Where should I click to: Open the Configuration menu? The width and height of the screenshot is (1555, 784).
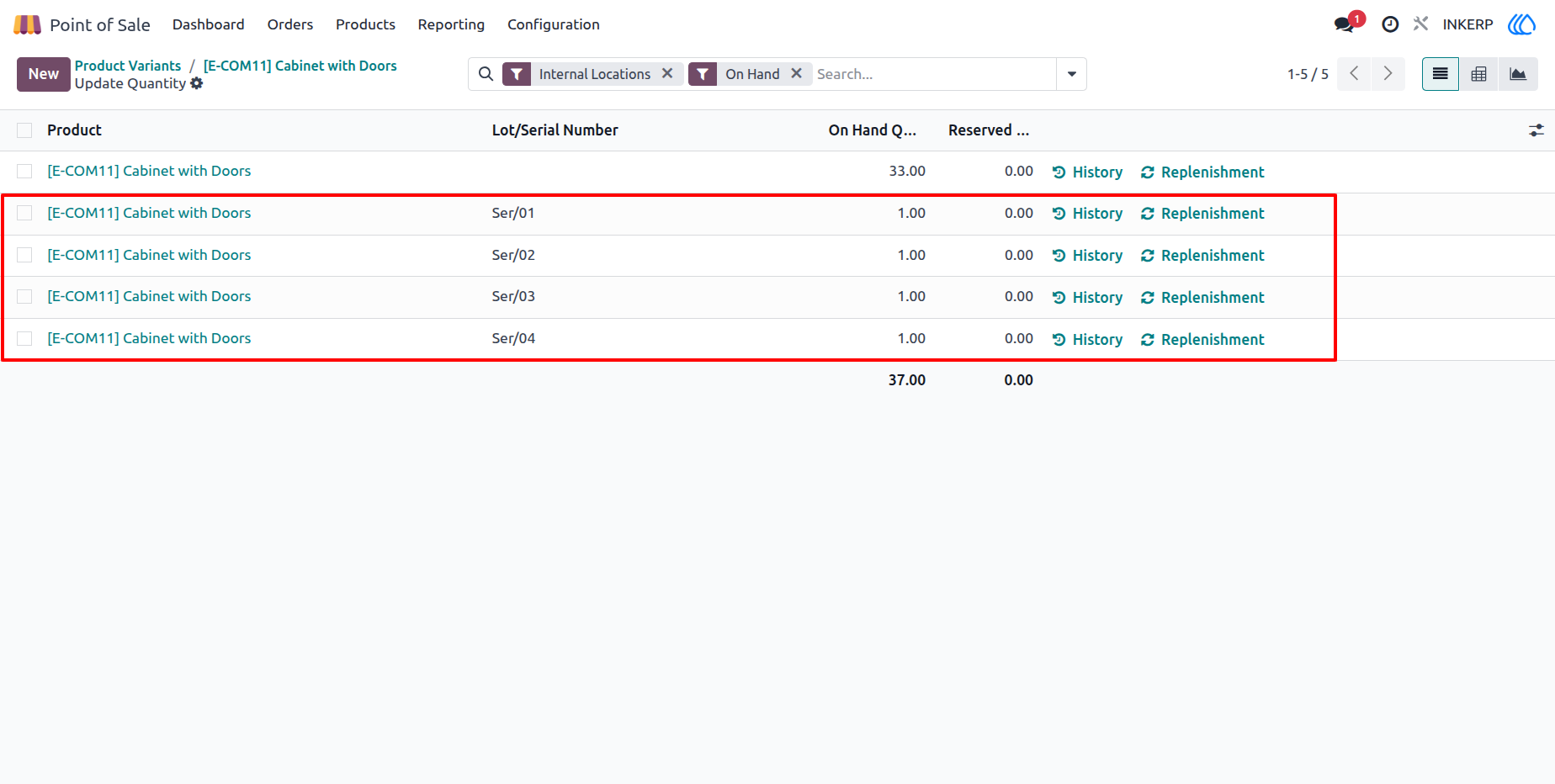pos(553,24)
